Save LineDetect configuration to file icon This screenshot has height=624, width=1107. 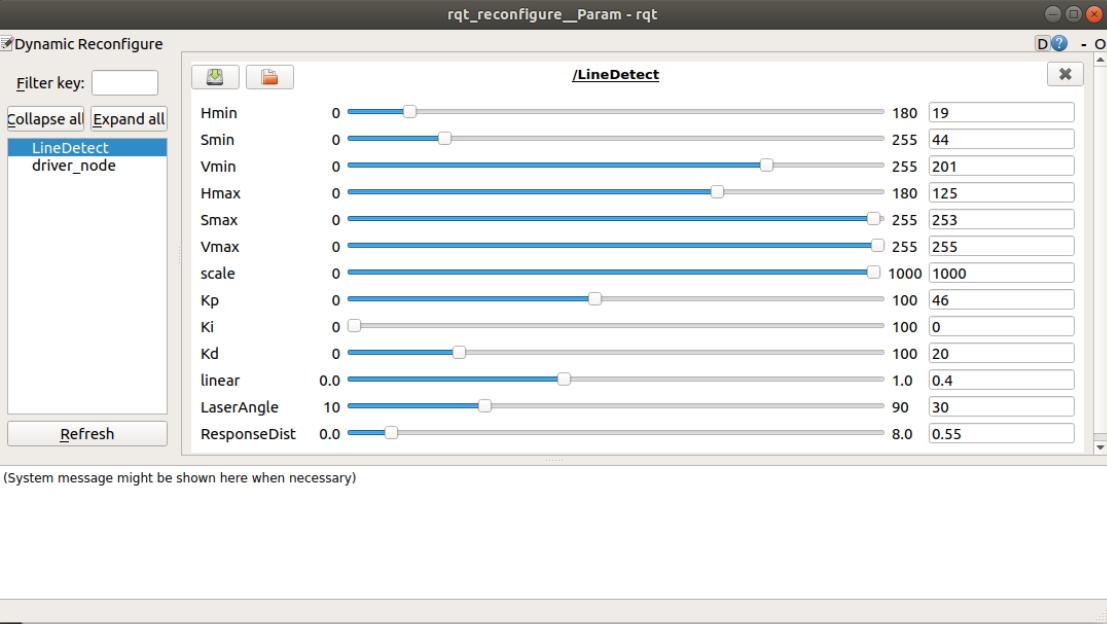215,77
